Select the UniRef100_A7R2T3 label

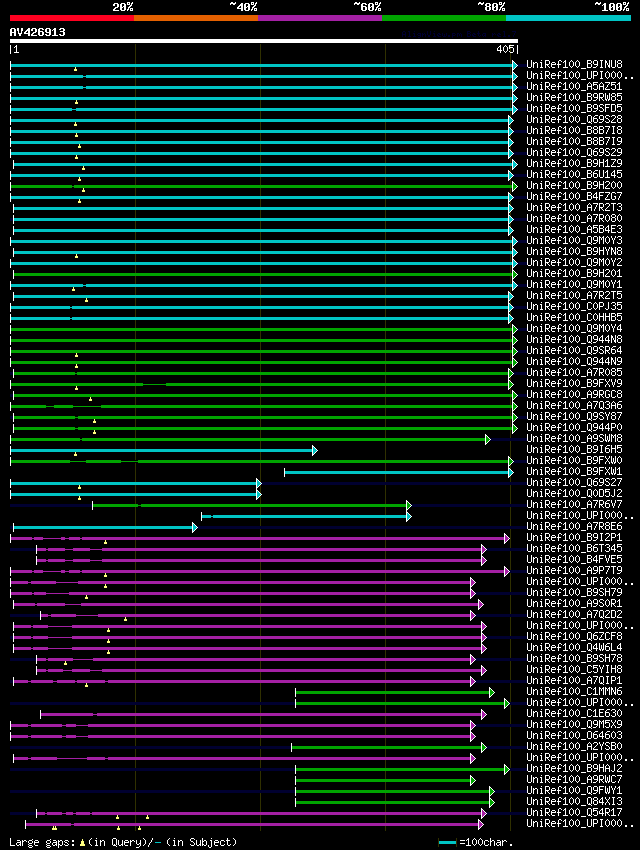pos(574,208)
